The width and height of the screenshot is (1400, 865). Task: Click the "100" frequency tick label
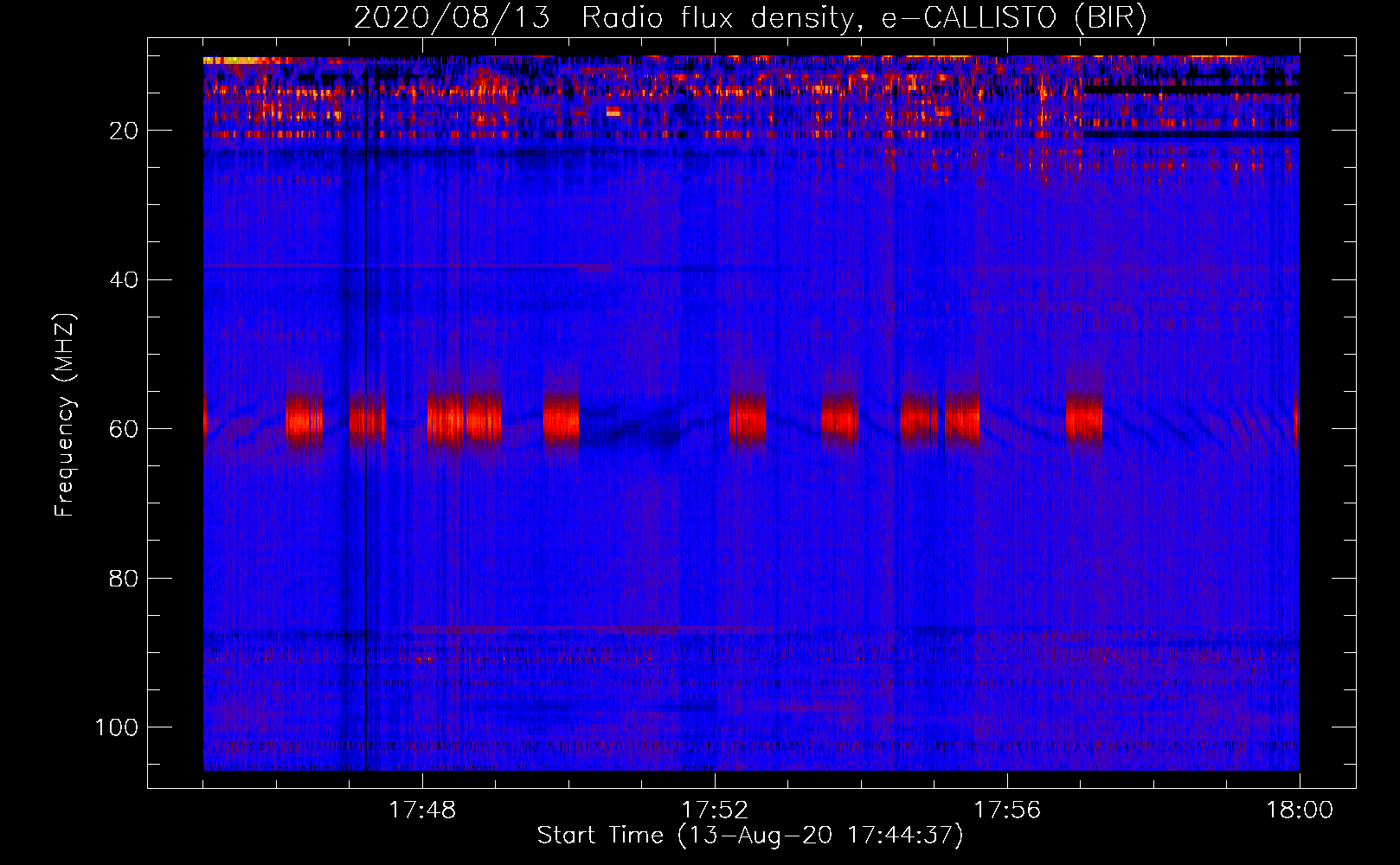[117, 727]
